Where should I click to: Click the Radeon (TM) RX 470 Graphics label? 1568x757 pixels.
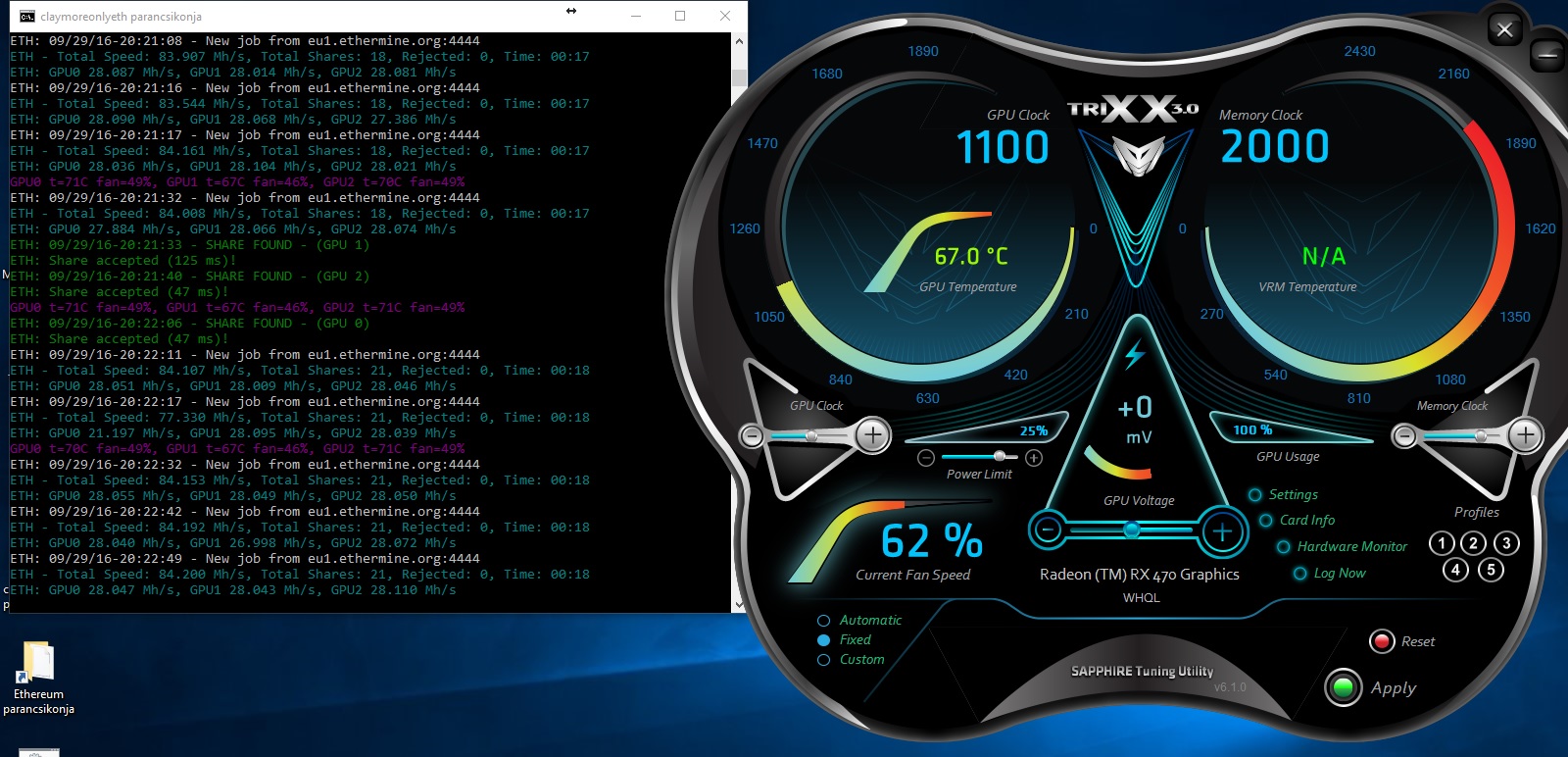(x=1139, y=575)
